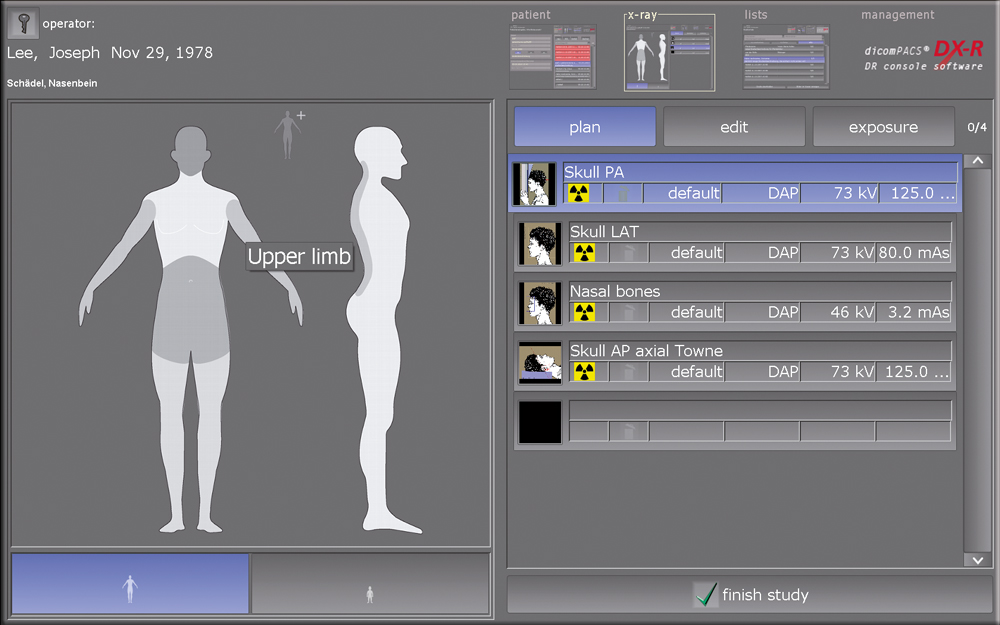The width and height of the screenshot is (1000, 625).
Task: Open the exposure tab
Action: (x=883, y=127)
